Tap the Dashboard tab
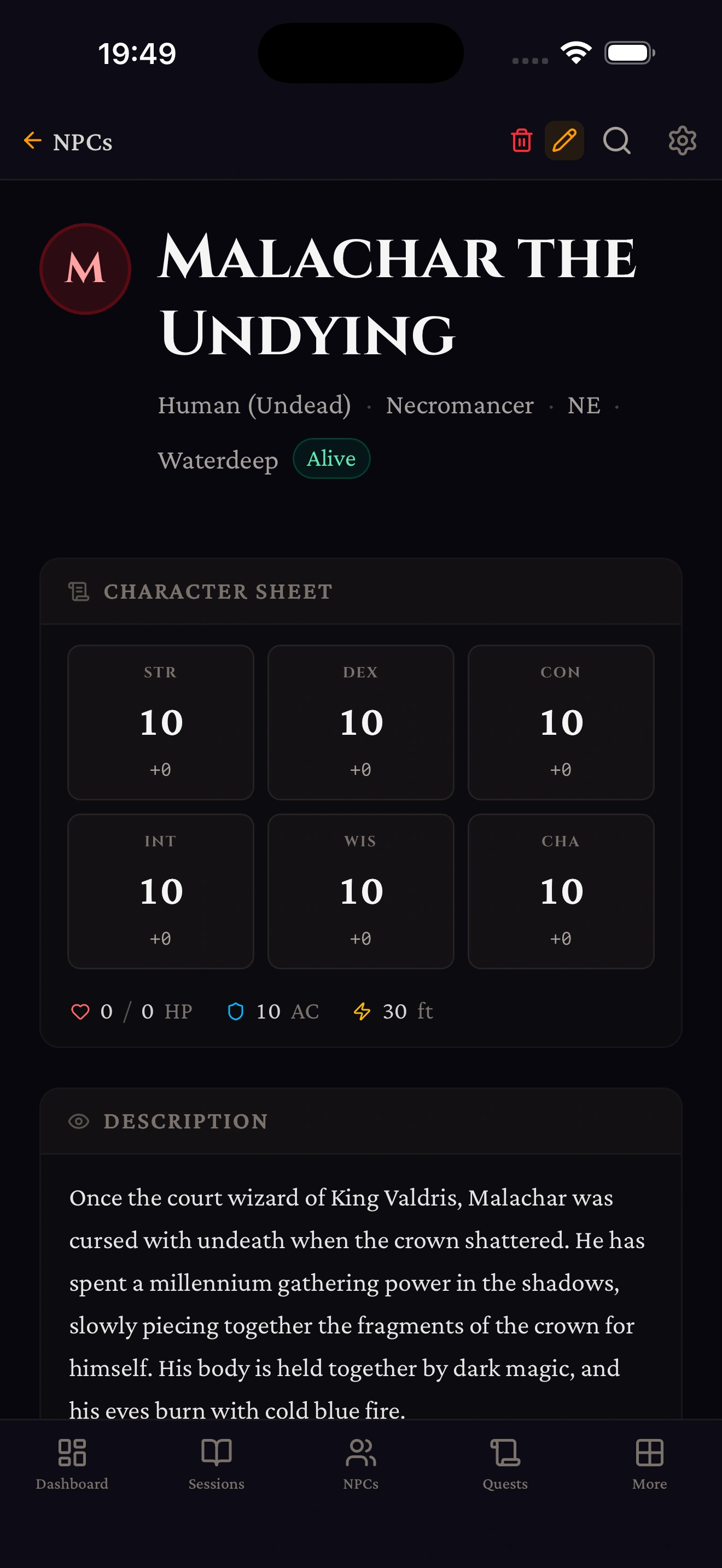Screen dimensions: 722x1568 pos(72,1468)
